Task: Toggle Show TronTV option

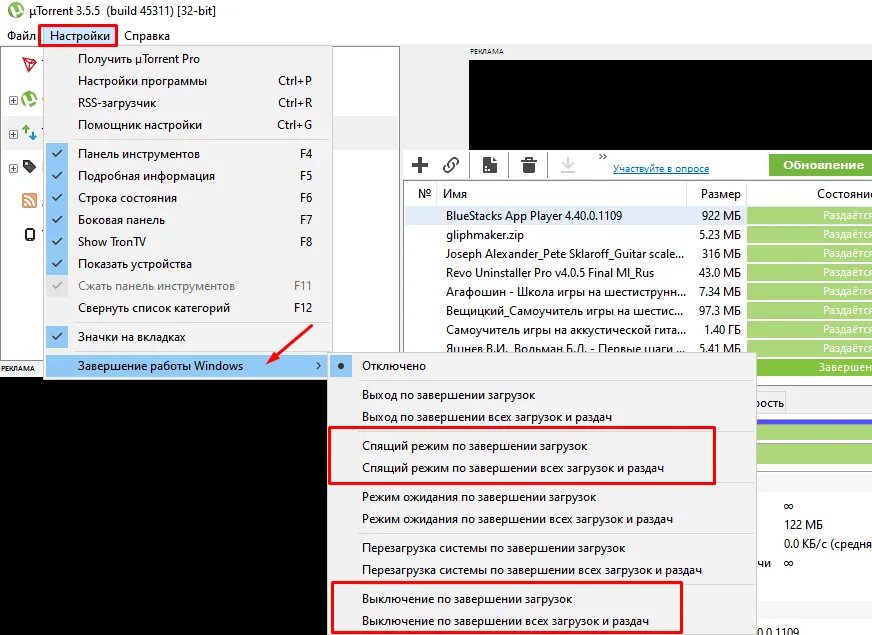Action: [x=189, y=242]
